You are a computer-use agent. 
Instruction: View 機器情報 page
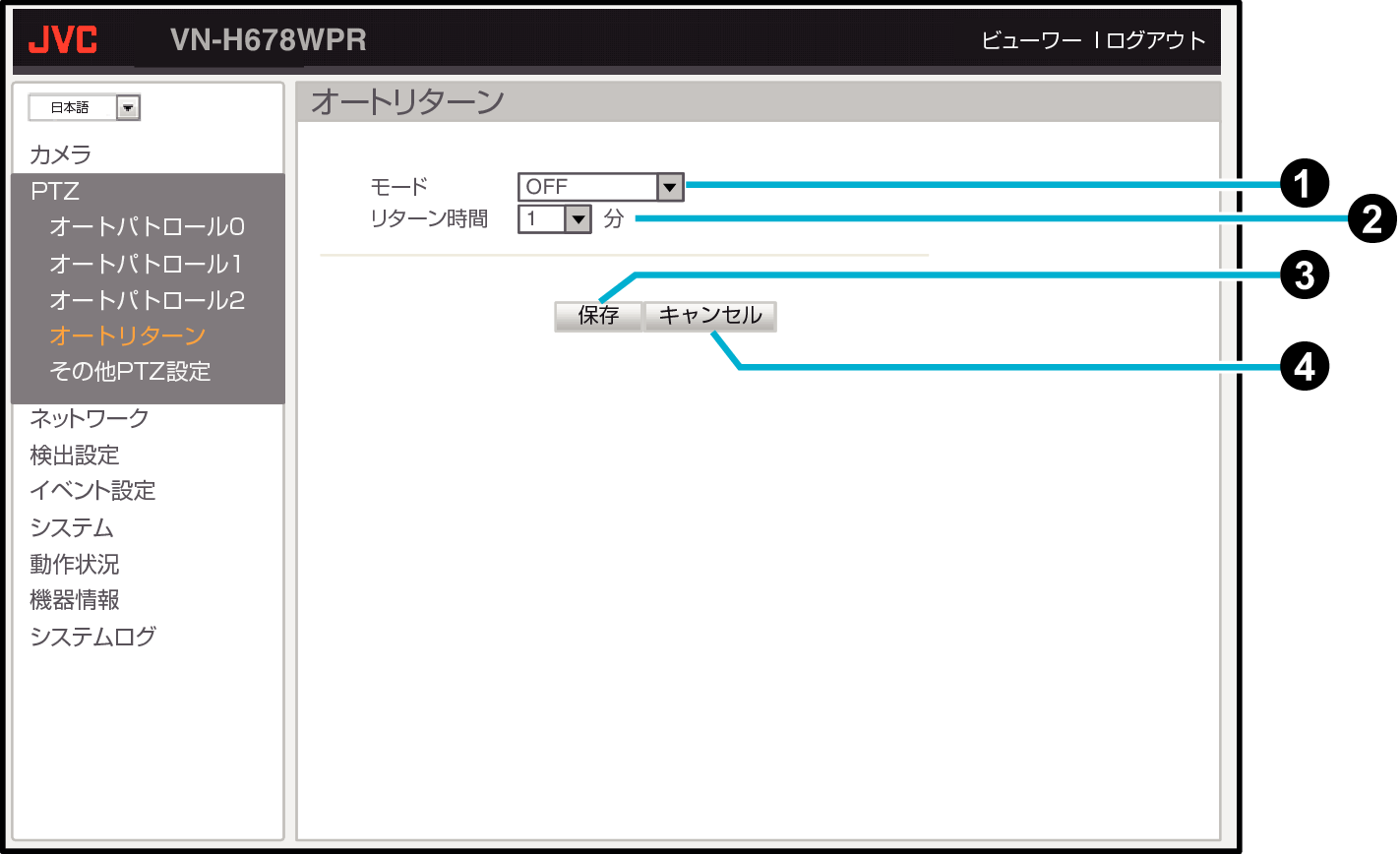click(75, 599)
